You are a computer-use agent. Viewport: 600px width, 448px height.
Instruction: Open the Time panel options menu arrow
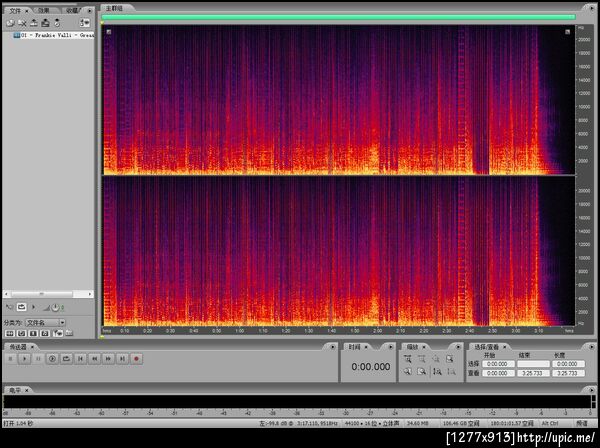click(391, 347)
